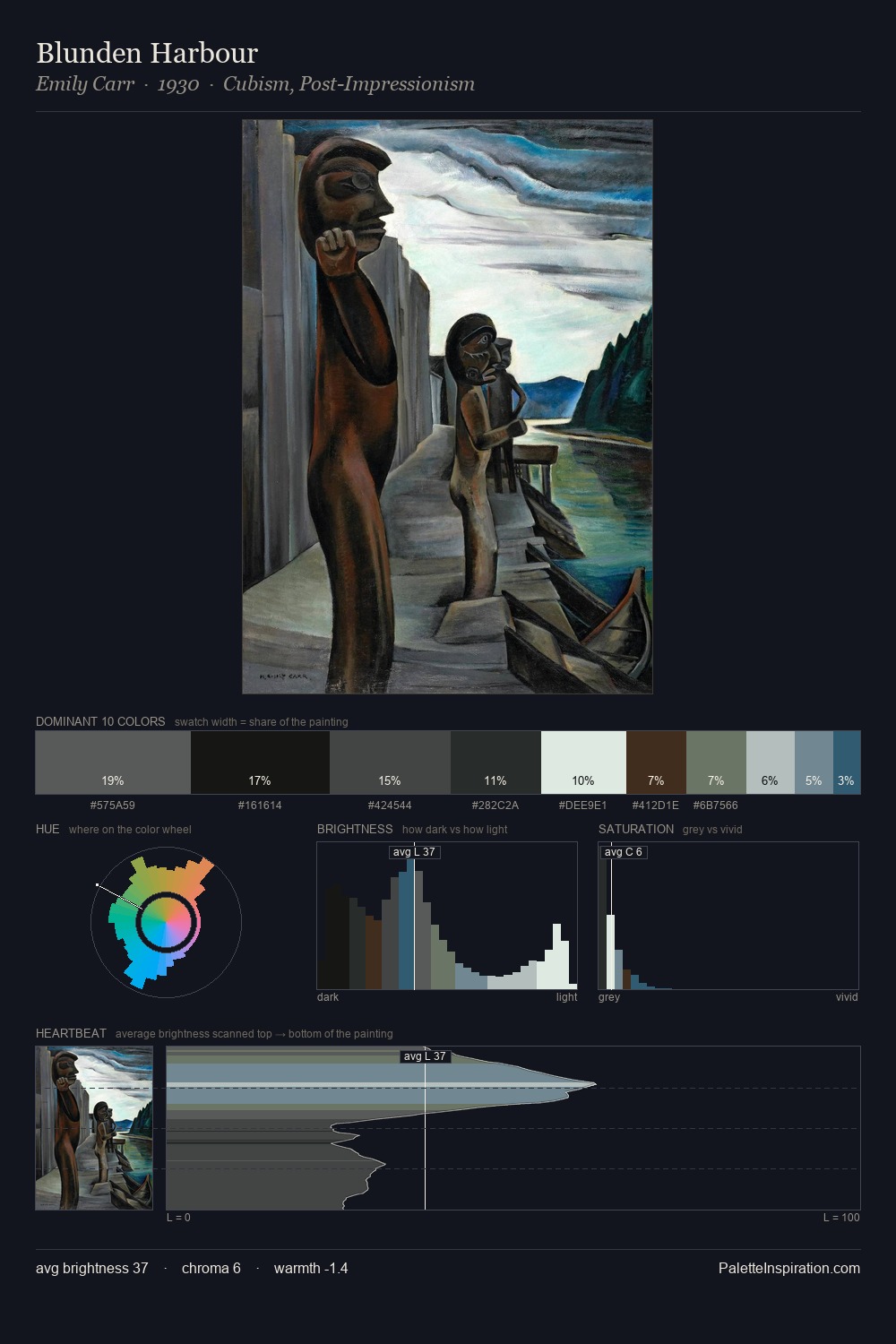Click the 'light' axis label under brightness
Image resolution: width=896 pixels, height=1344 pixels.
point(566,997)
